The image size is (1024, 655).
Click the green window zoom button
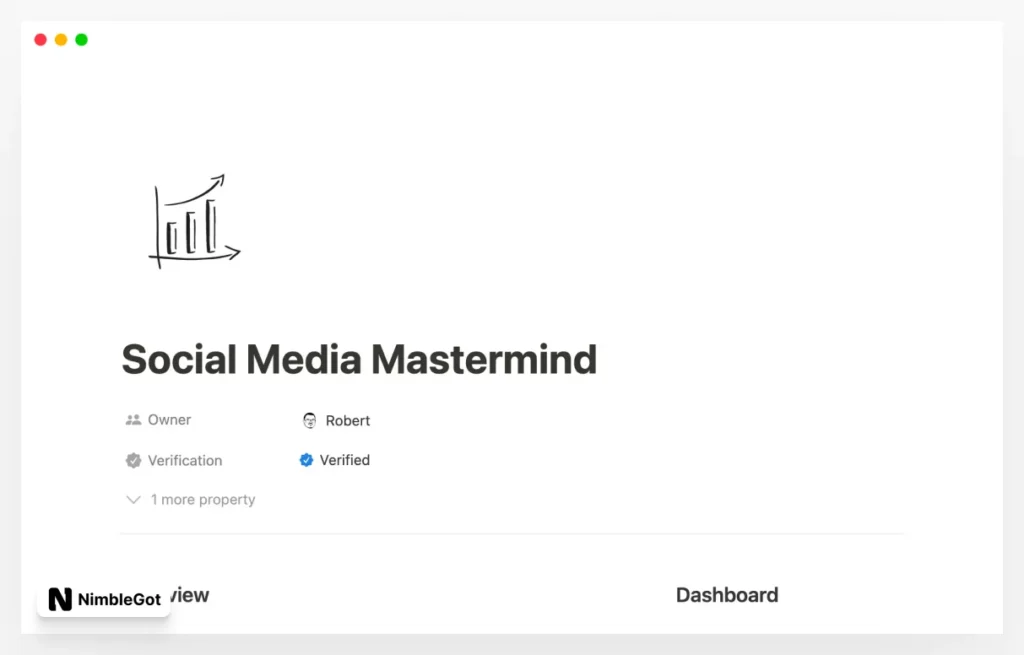(80, 39)
